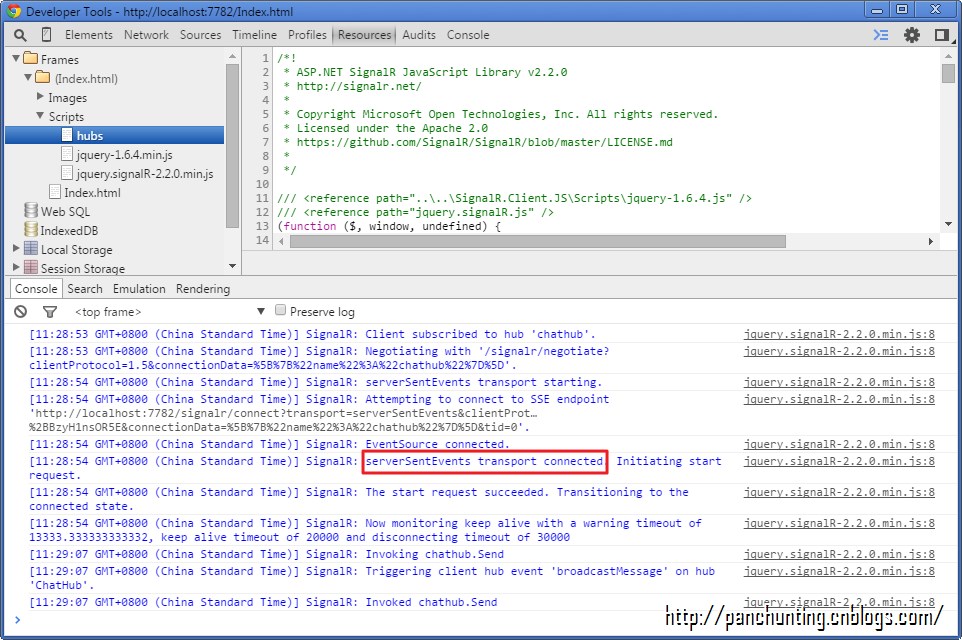962x640 pixels.
Task: Expand Session Storage node arrow
Action: click(16, 267)
